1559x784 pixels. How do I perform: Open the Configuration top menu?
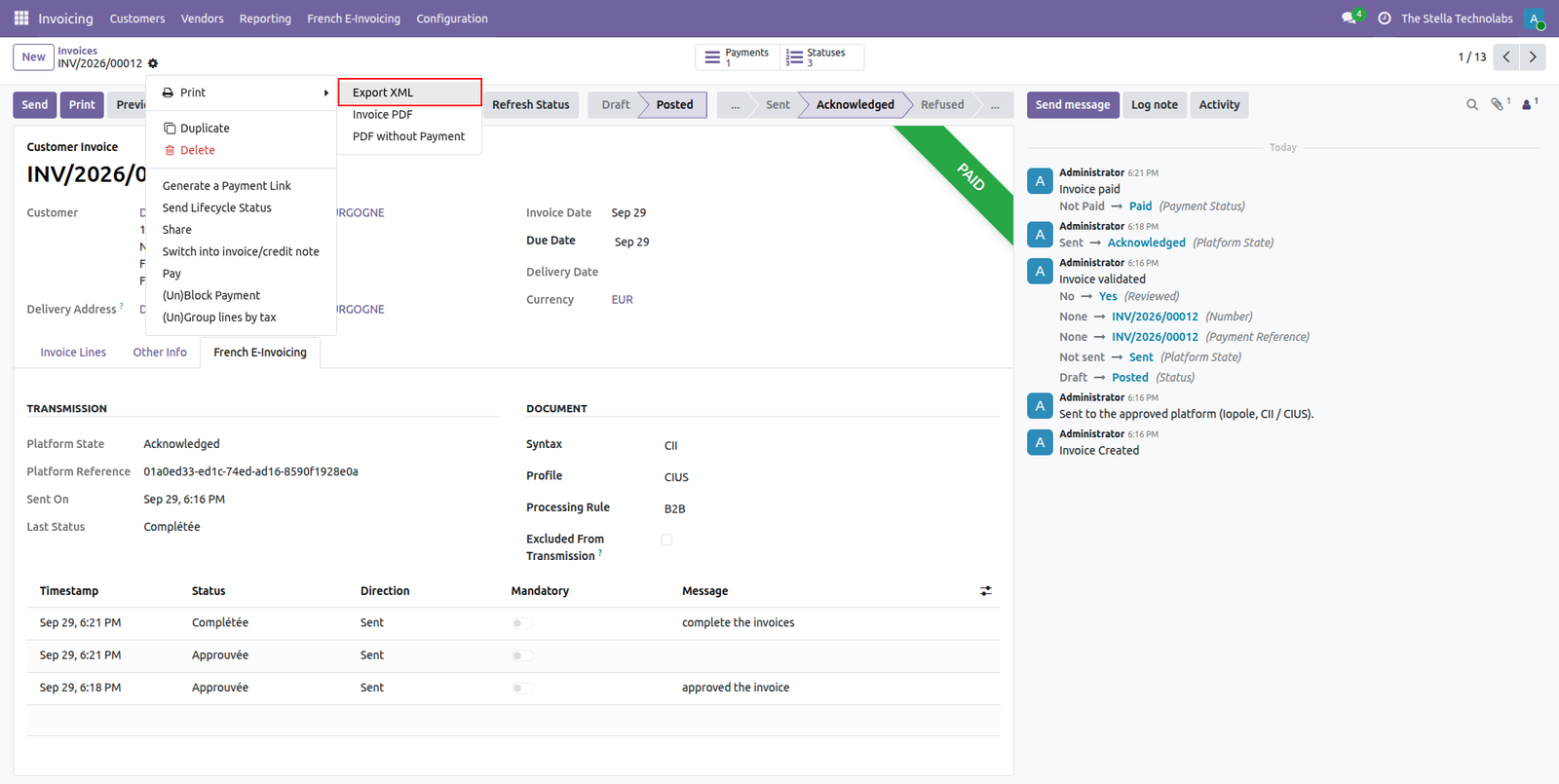click(x=452, y=19)
